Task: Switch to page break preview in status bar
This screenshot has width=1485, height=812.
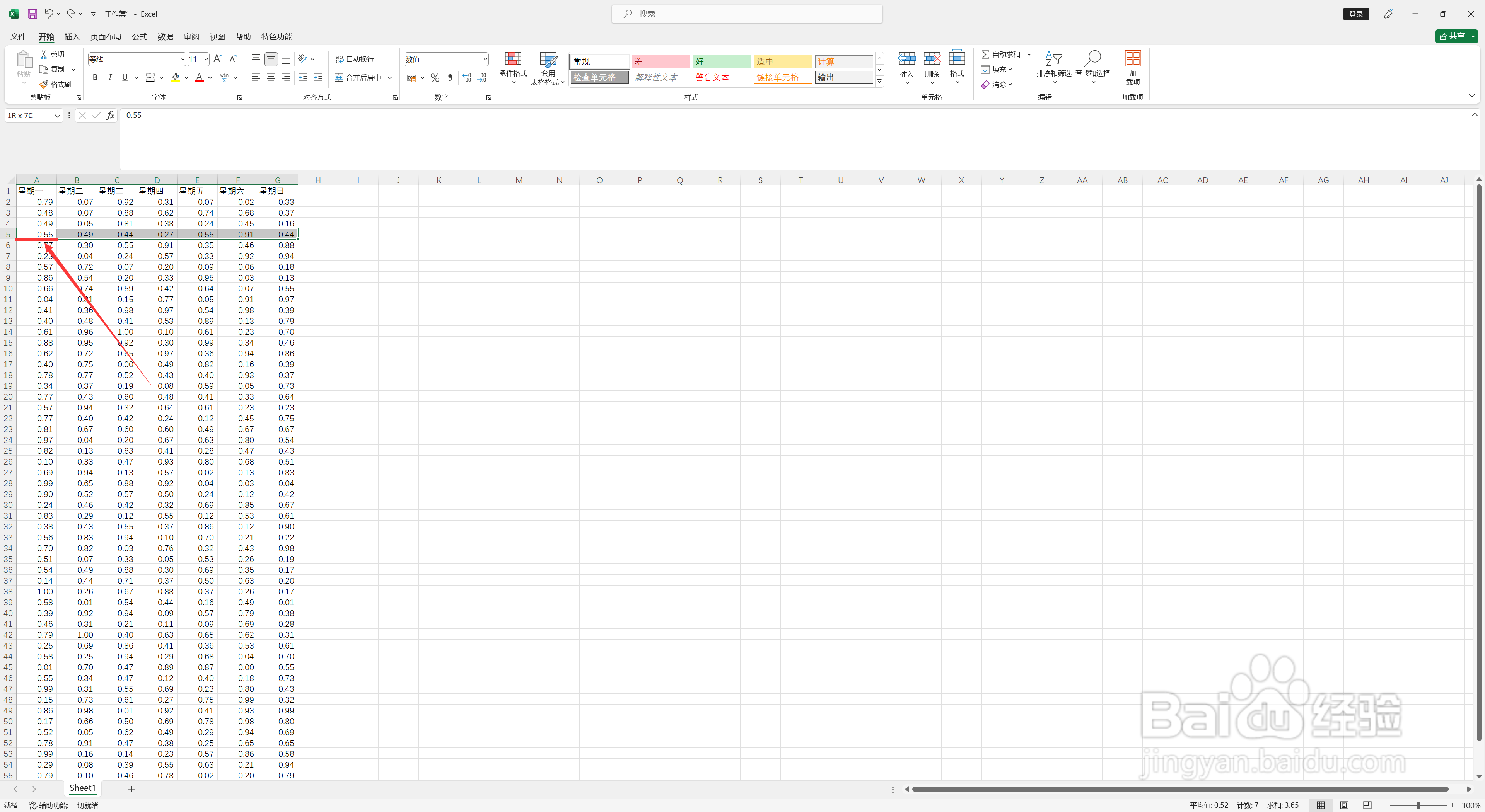Action: [x=1367, y=805]
